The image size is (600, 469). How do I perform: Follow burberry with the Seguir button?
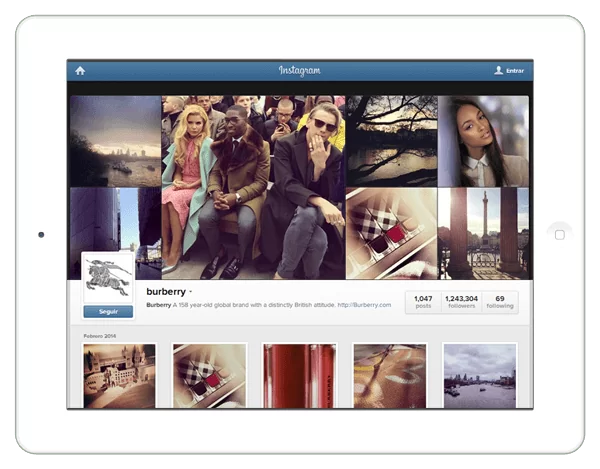pos(108,312)
